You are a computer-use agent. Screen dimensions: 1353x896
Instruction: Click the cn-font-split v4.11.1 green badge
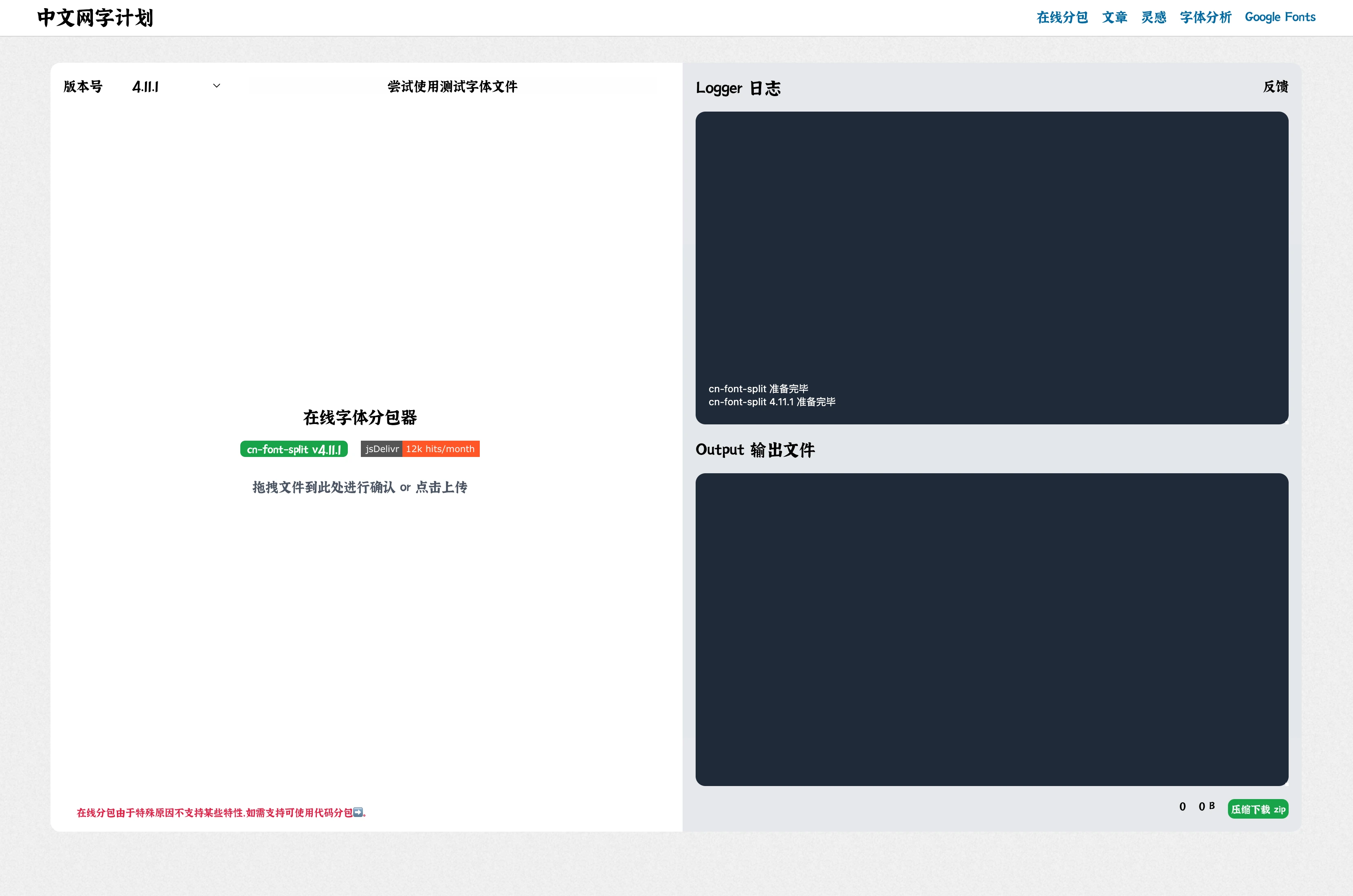(x=294, y=449)
